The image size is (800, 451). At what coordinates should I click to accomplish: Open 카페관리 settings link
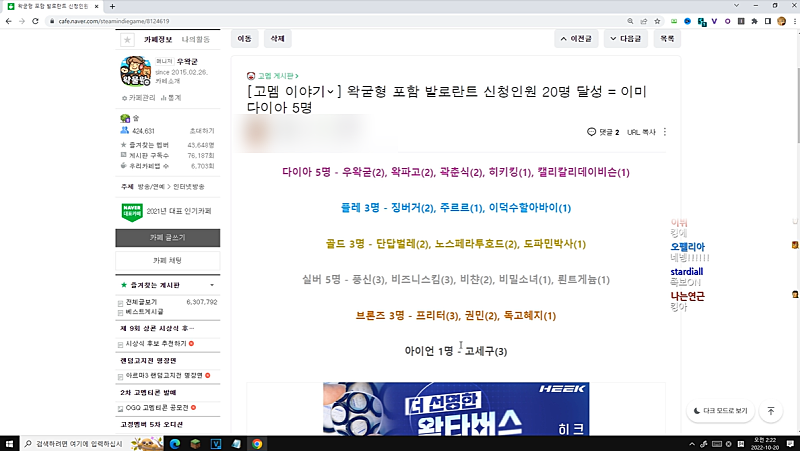[139, 98]
